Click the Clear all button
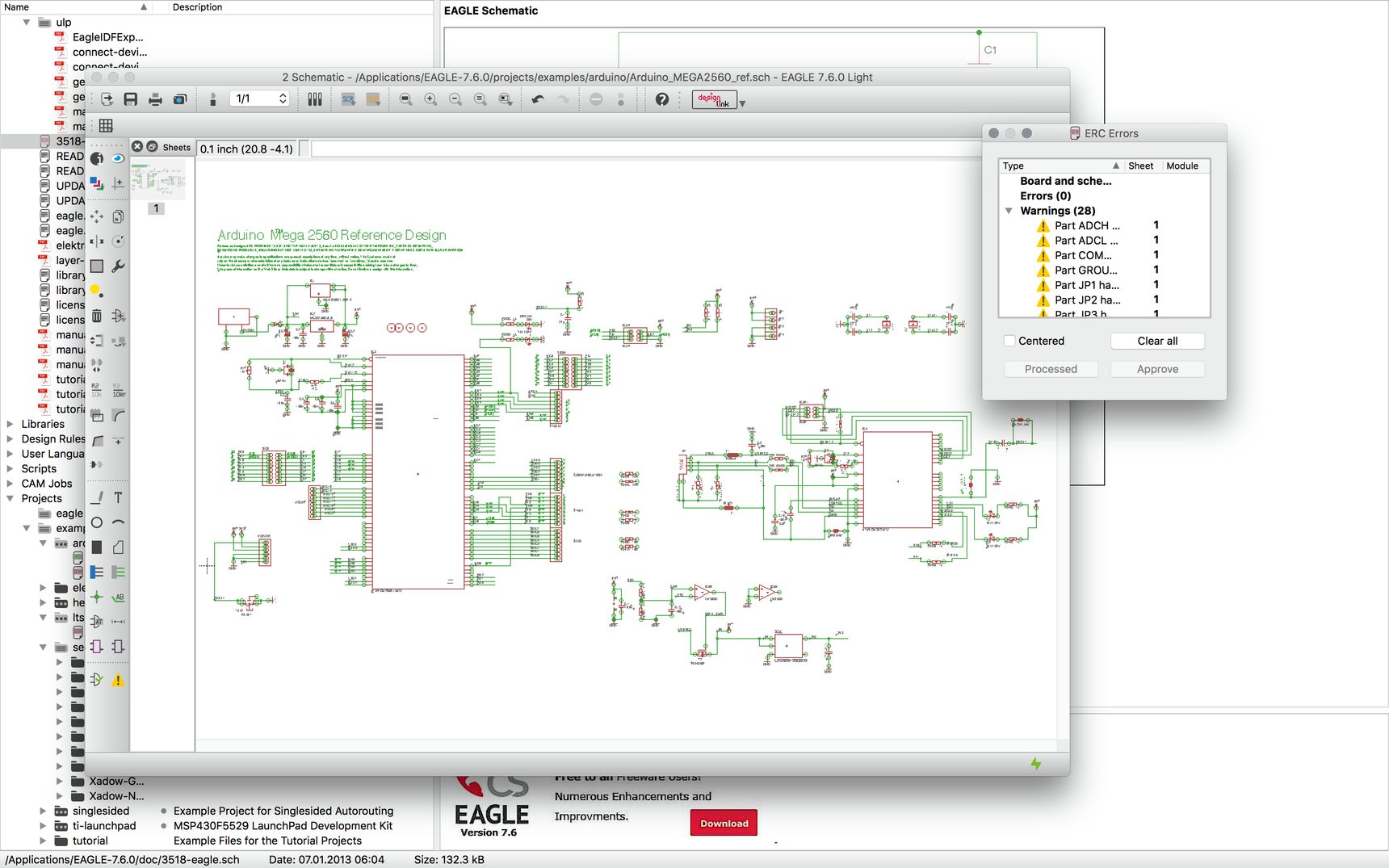1389x868 pixels. 1157,341
